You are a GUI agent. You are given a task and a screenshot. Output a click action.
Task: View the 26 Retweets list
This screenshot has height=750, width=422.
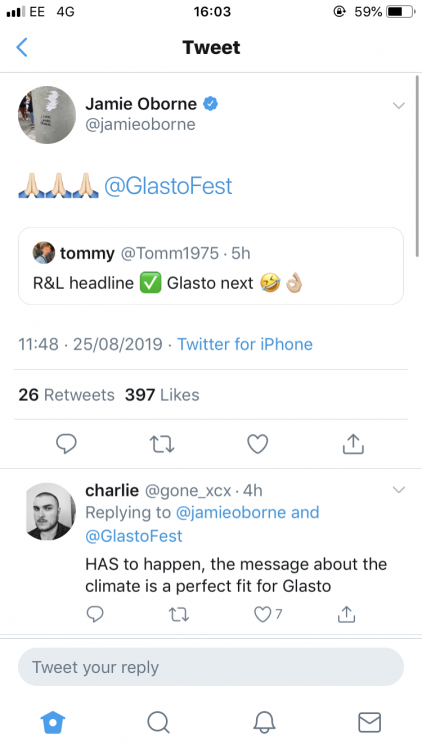tap(67, 395)
